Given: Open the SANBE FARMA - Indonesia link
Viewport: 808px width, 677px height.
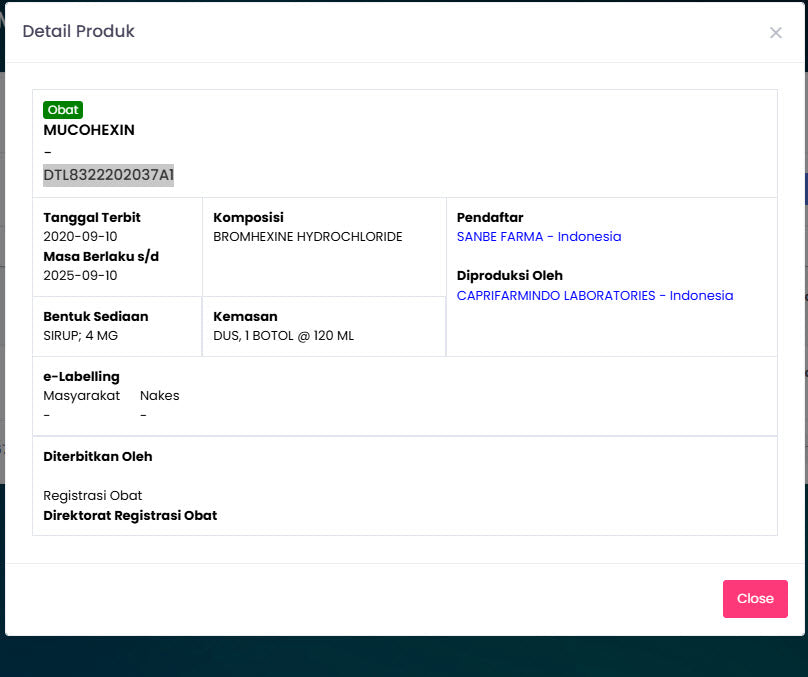Looking at the screenshot, I should (x=538, y=237).
